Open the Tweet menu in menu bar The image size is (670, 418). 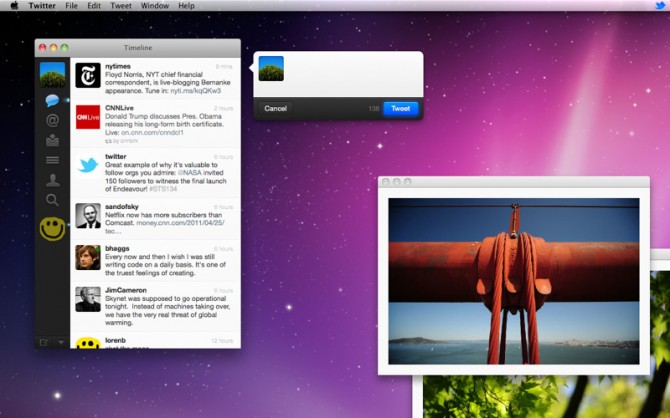tap(120, 6)
